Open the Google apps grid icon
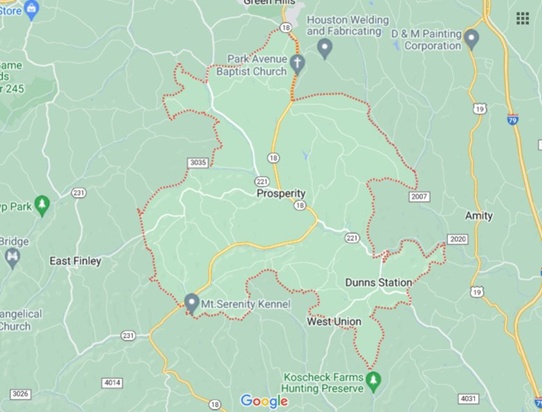The width and height of the screenshot is (542, 412). pyautogui.click(x=523, y=18)
